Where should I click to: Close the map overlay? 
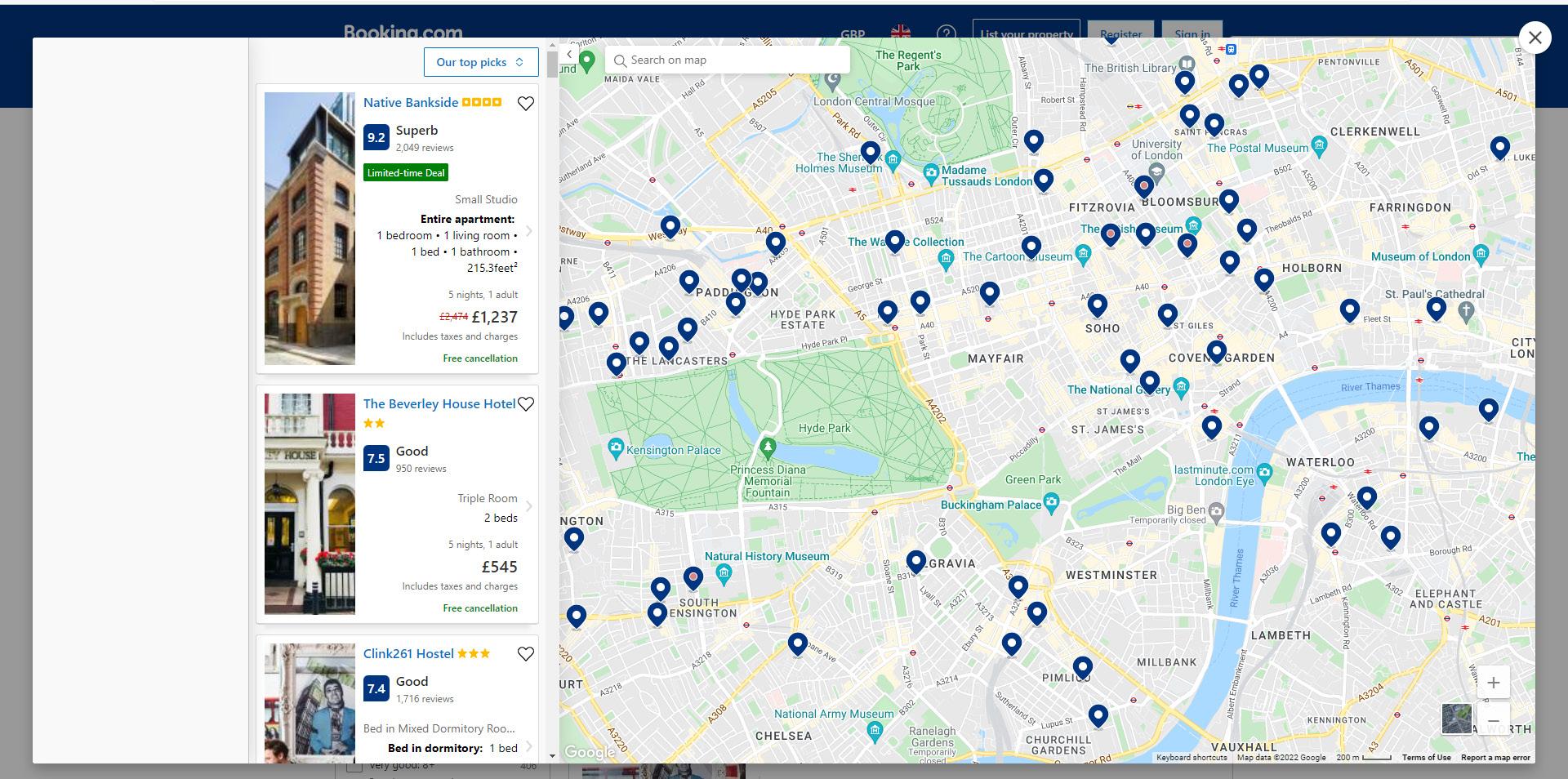coord(1535,38)
